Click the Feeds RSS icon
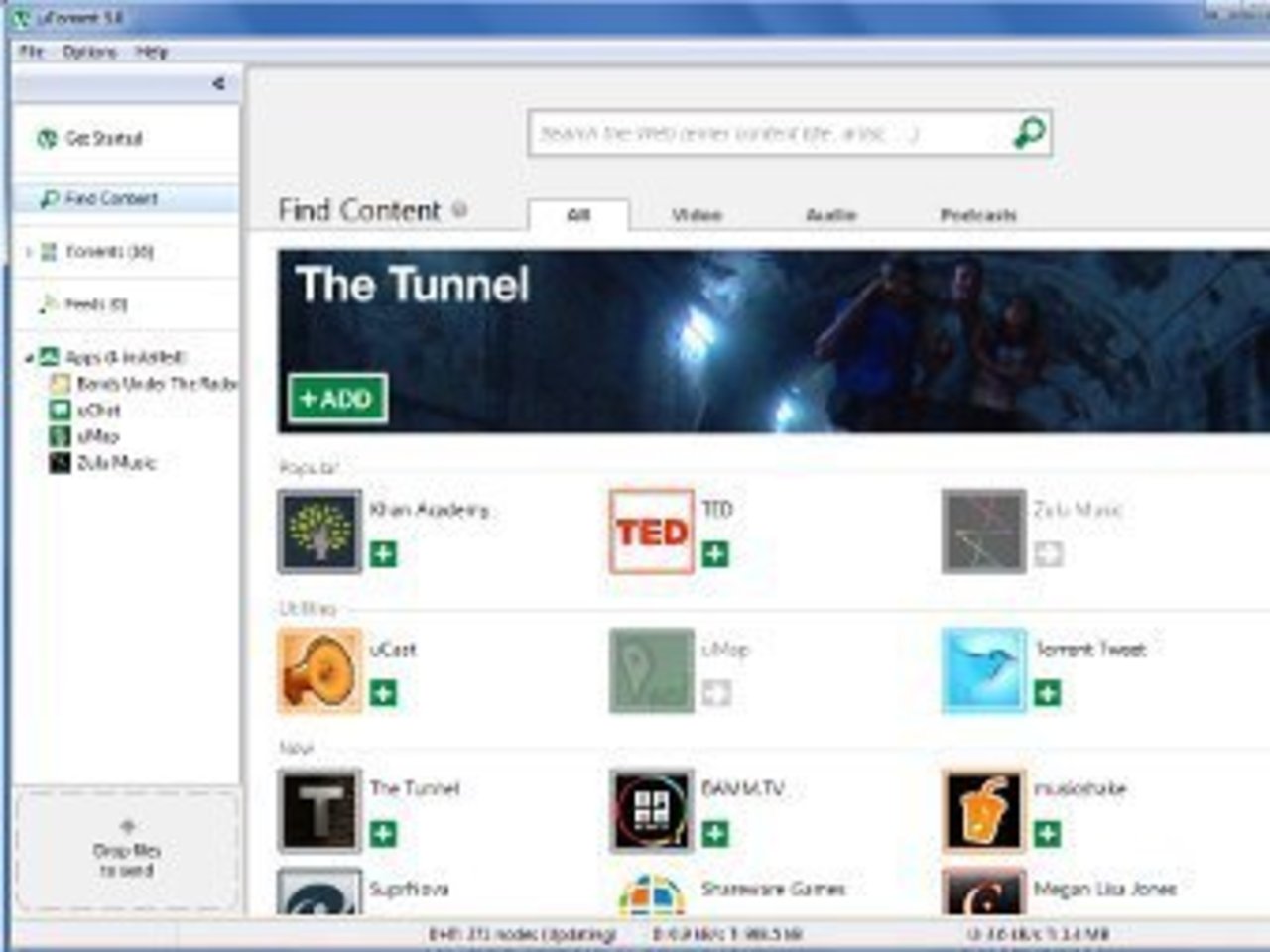Viewport: 1270px width, 952px height. [x=47, y=304]
